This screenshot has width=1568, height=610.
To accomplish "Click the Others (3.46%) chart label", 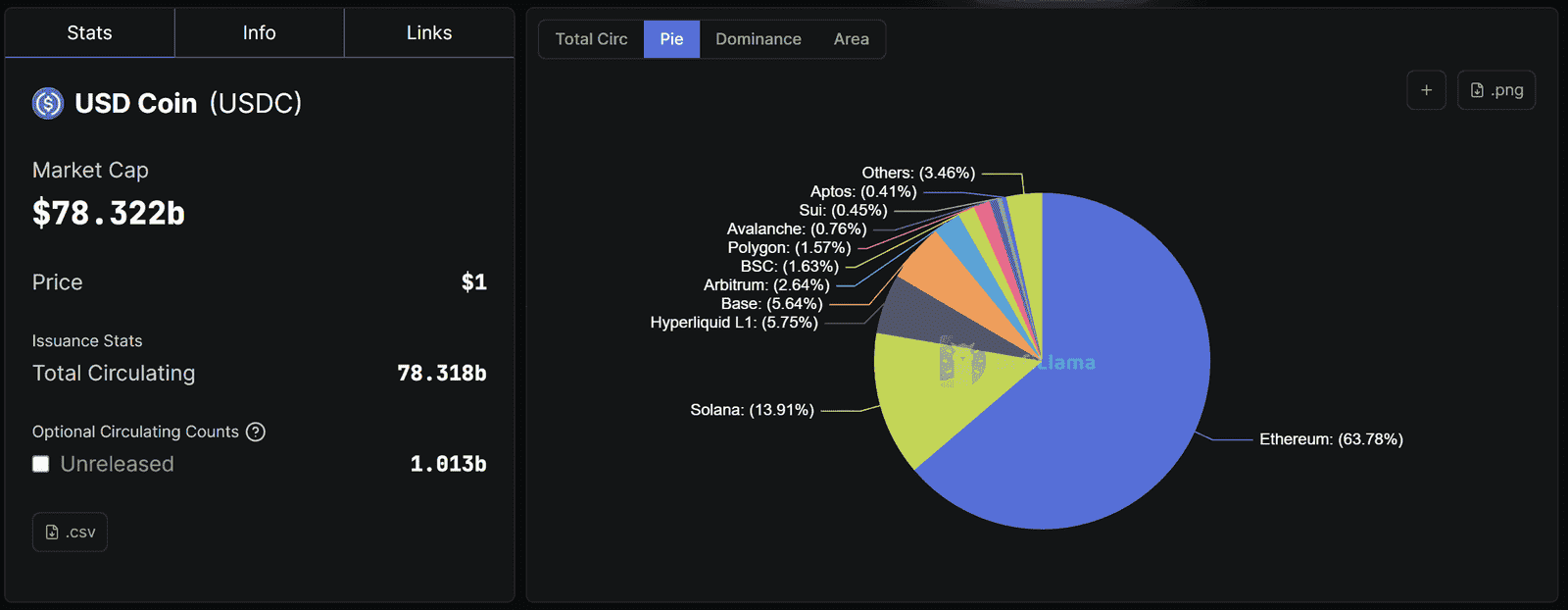I will (x=918, y=173).
